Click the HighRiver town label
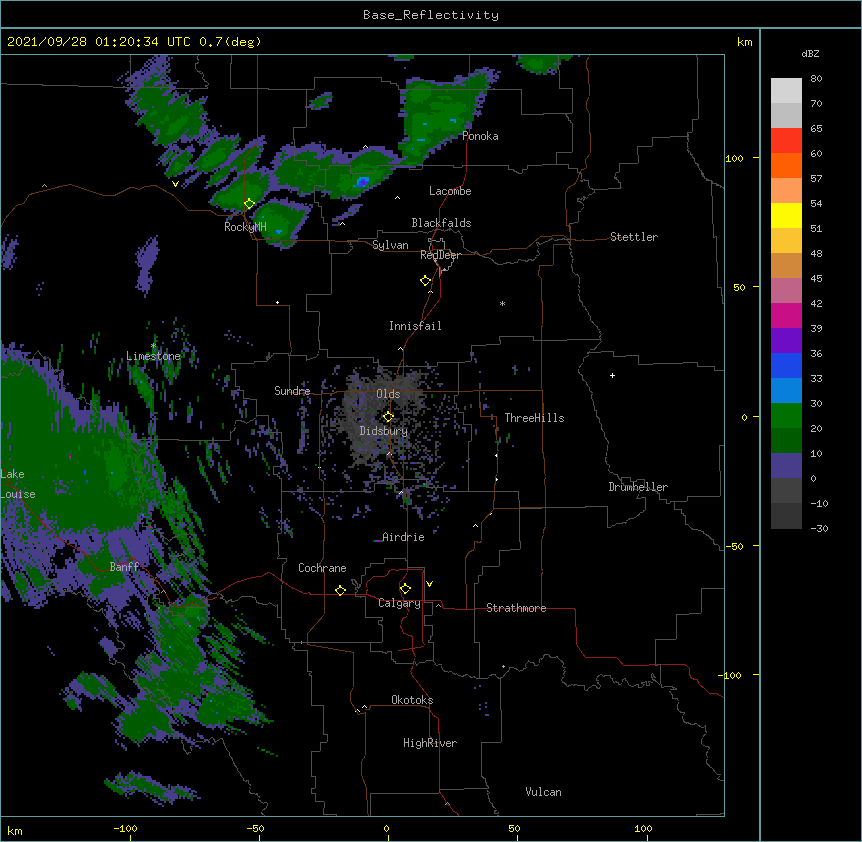This screenshot has width=862, height=842. [430, 743]
